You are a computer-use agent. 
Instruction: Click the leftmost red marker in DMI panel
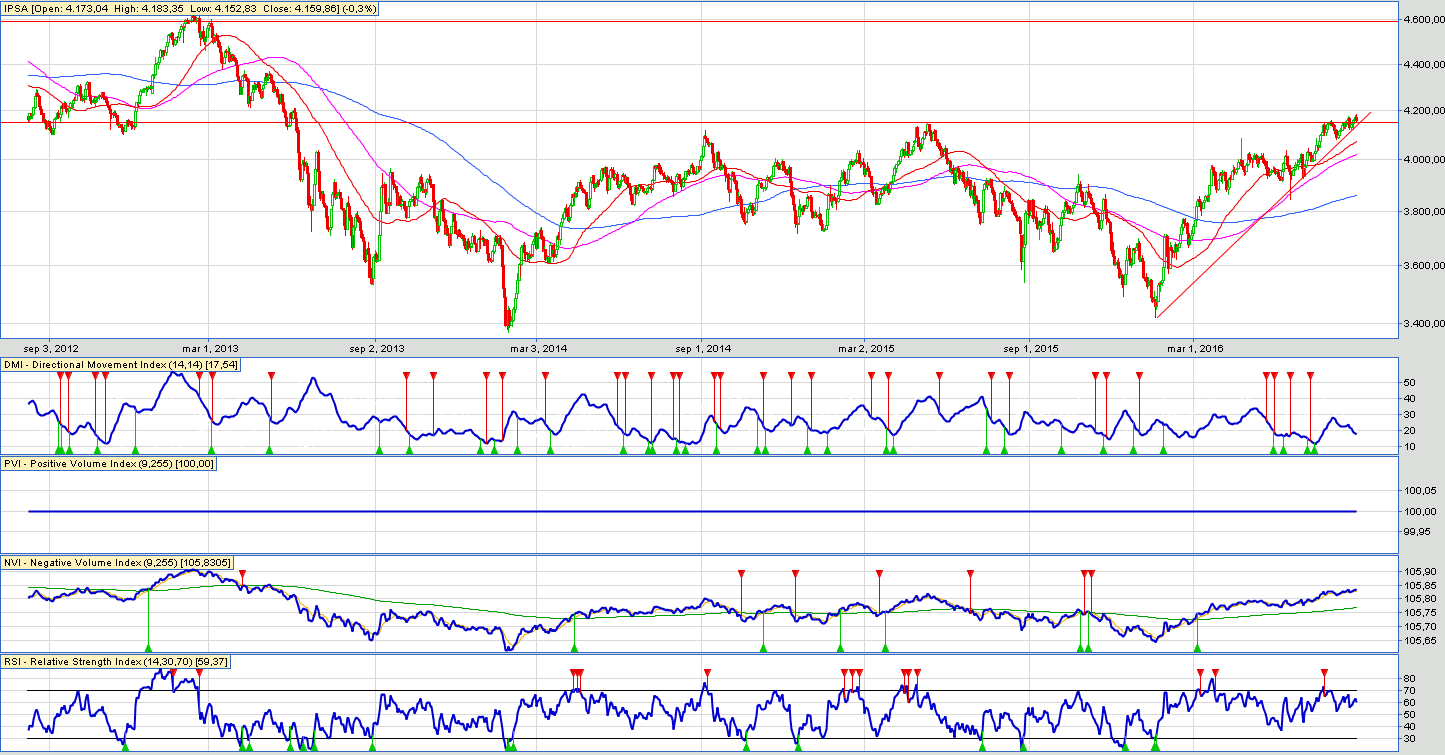[60, 375]
